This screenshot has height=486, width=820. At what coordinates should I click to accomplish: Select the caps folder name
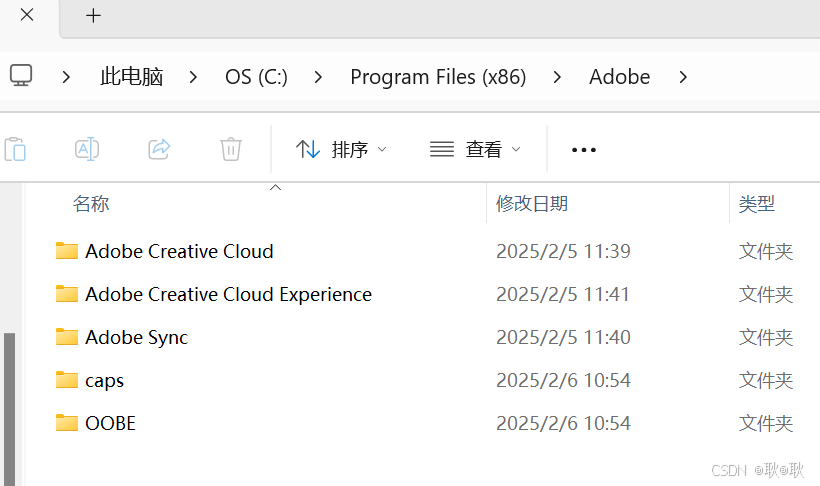click(105, 381)
